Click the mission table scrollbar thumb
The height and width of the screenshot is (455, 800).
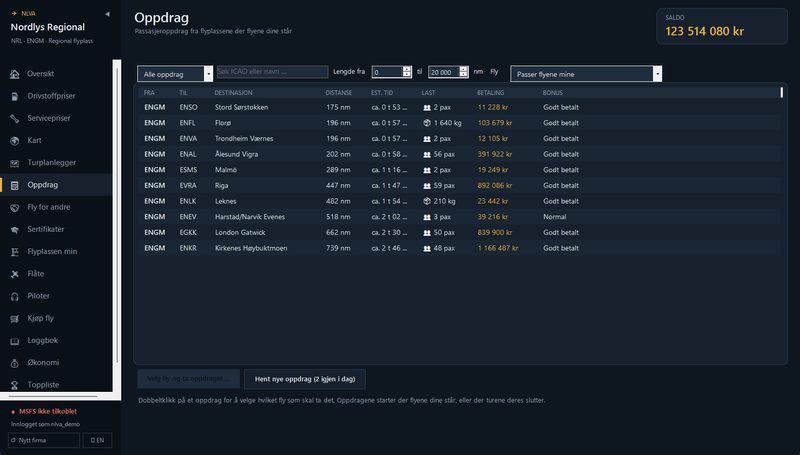coord(781,92)
